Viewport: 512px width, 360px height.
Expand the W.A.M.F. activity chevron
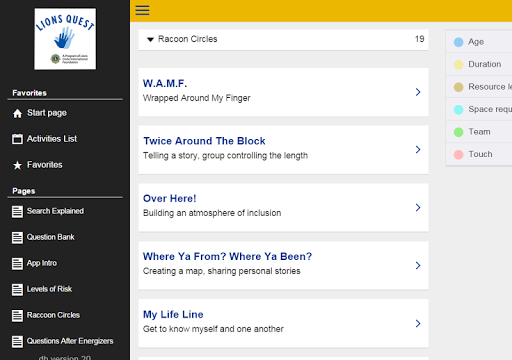coord(418,92)
